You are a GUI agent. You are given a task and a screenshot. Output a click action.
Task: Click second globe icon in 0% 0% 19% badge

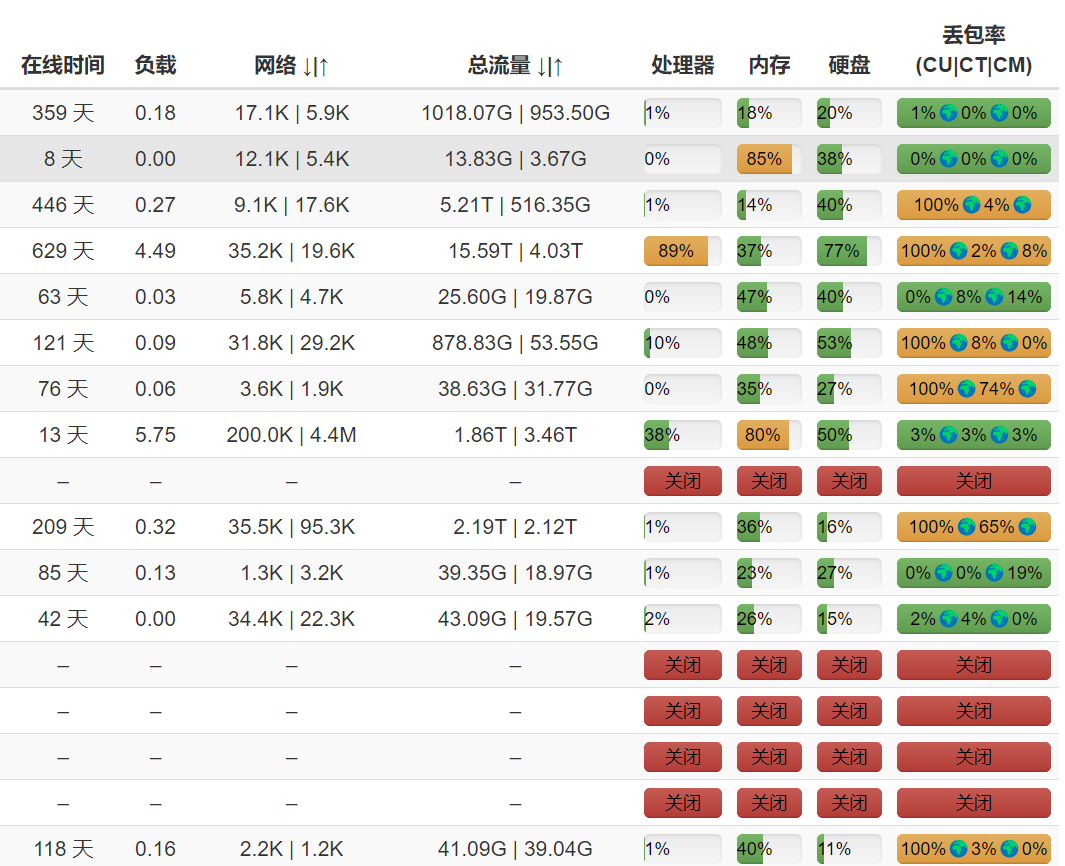click(x=995, y=573)
